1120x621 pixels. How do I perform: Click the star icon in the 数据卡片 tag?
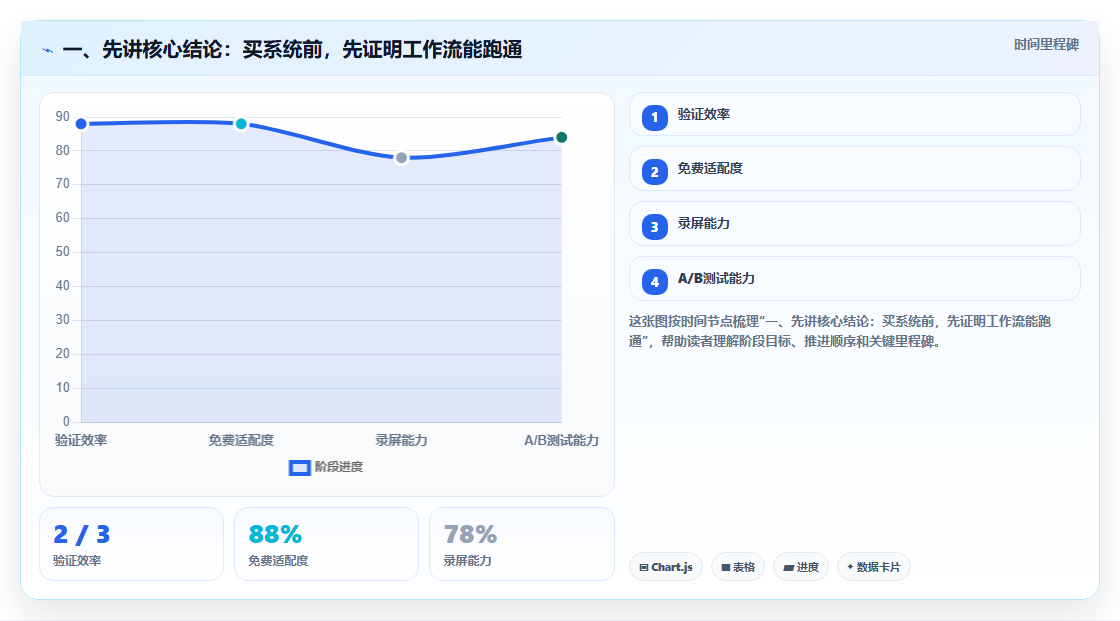[x=850, y=567]
